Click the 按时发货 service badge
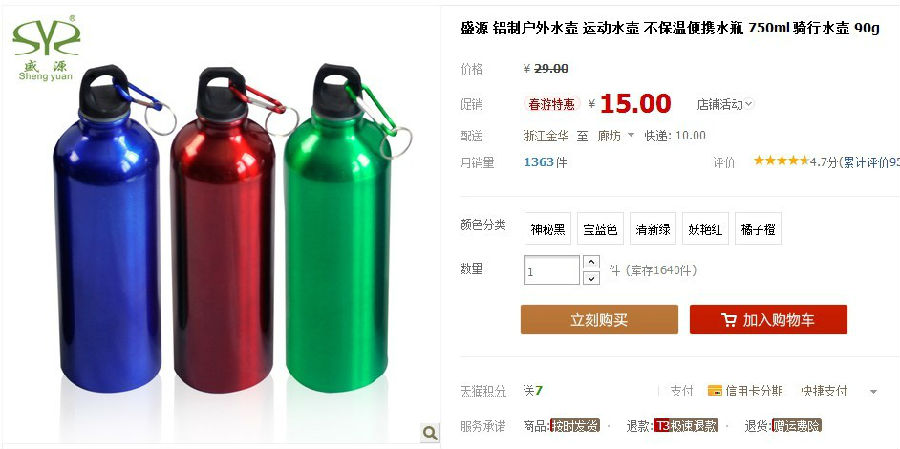 click(x=575, y=425)
